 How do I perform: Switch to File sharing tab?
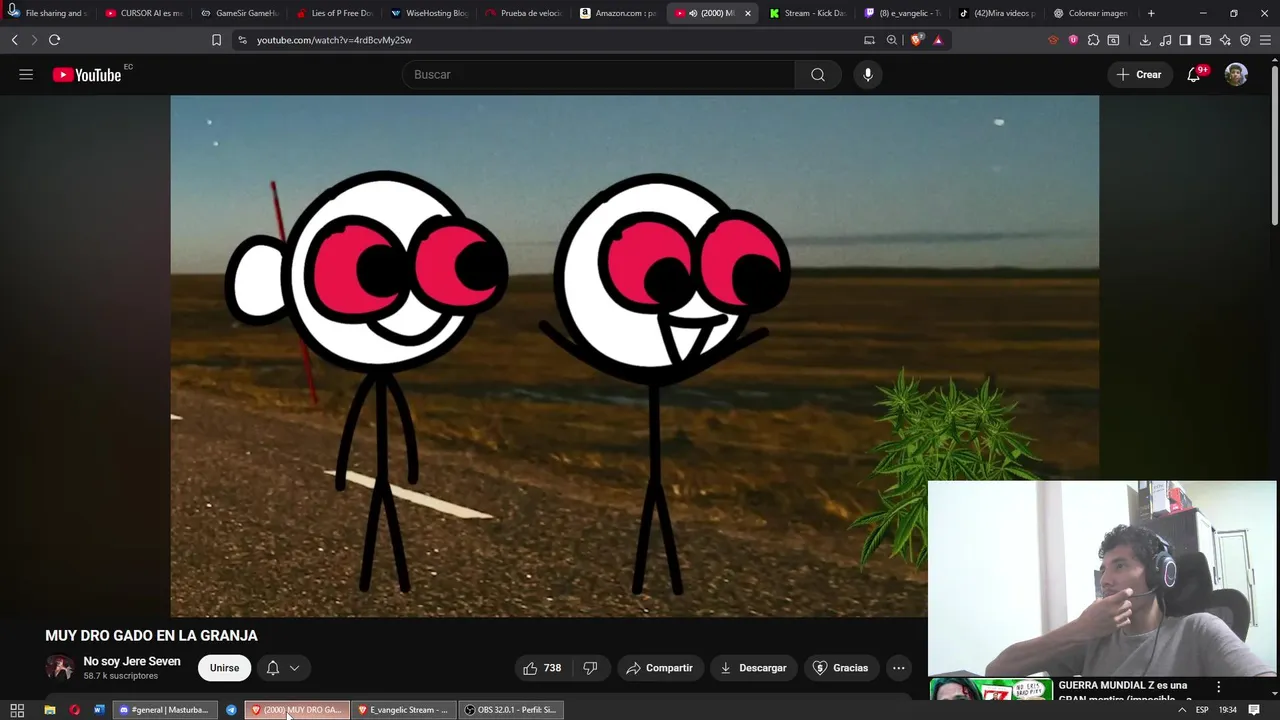click(48, 13)
